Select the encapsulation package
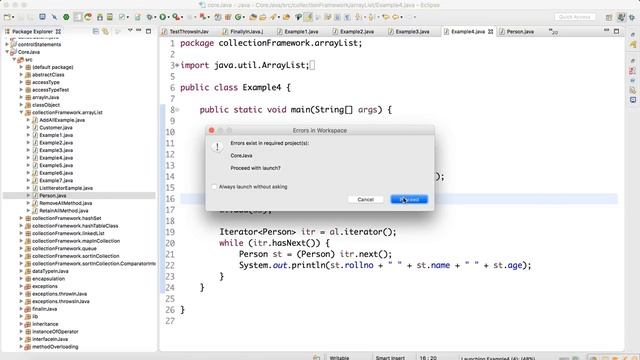Screen dimensions: 640x360 (x=48, y=279)
